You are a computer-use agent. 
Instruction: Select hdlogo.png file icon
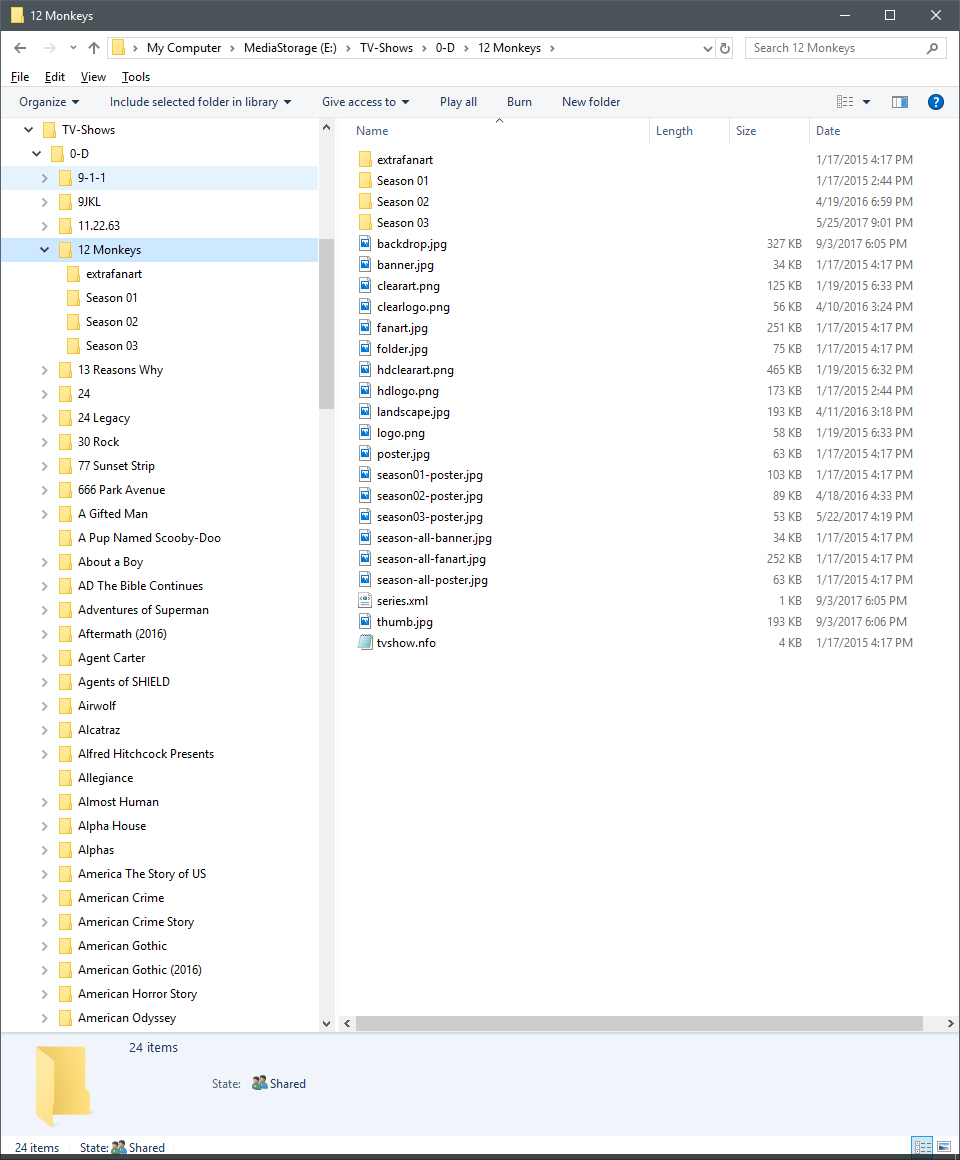pos(365,391)
